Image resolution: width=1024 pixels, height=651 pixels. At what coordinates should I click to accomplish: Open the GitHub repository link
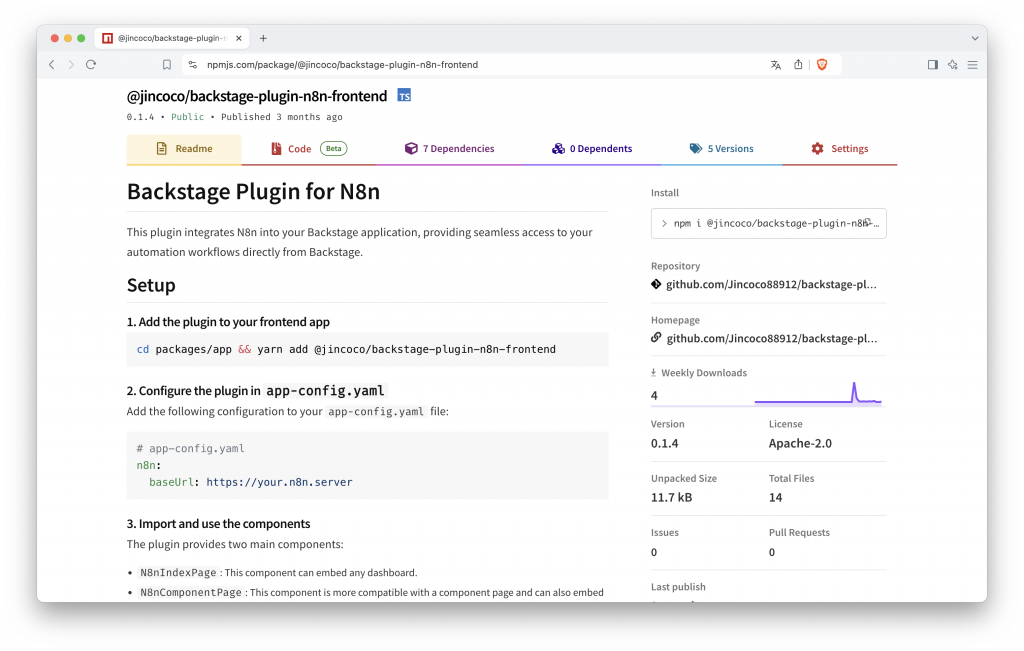pos(771,284)
